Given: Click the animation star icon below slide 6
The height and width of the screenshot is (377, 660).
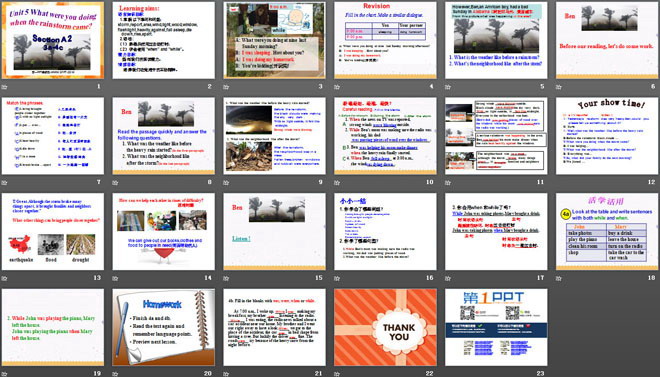Looking at the screenshot, I should (559, 87).
